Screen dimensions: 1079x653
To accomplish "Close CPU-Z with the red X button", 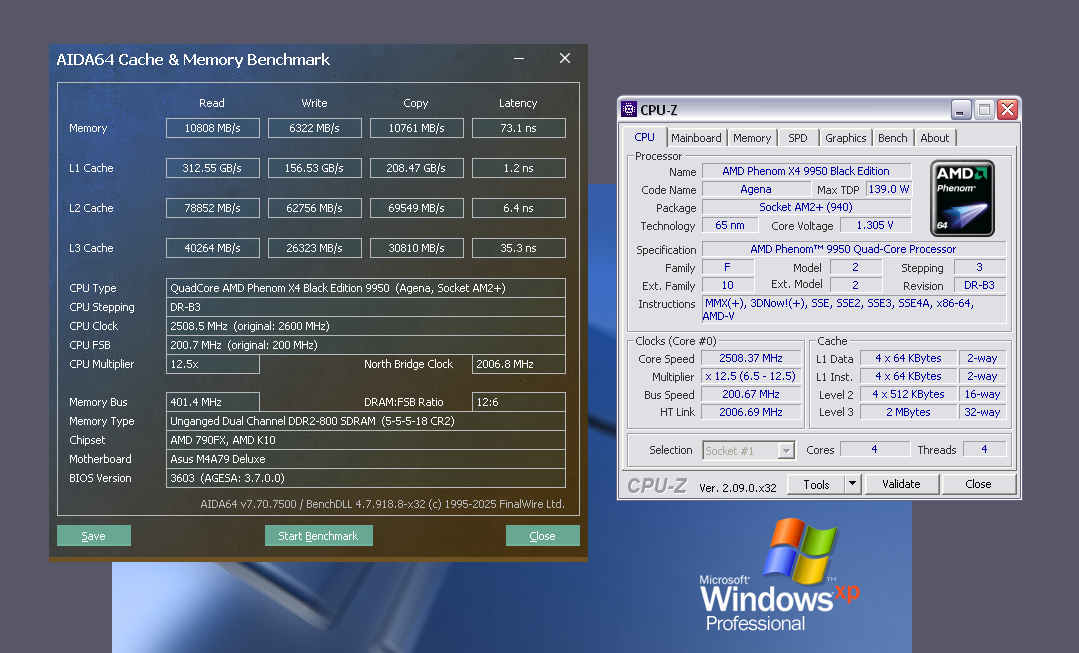I will click(x=1006, y=110).
